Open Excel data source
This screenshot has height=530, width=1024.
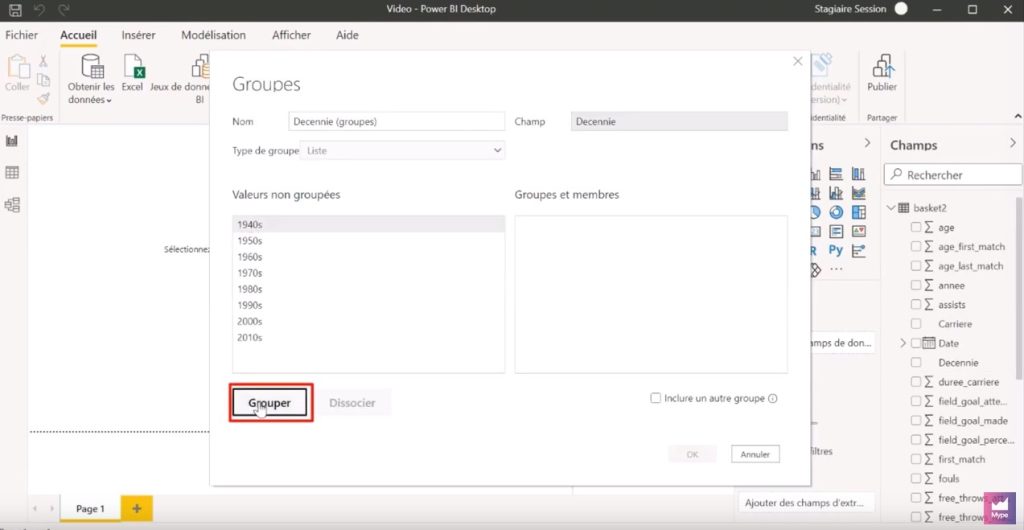133,73
